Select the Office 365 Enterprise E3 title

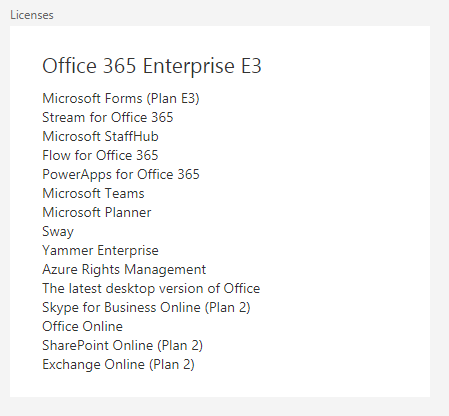pos(152,66)
